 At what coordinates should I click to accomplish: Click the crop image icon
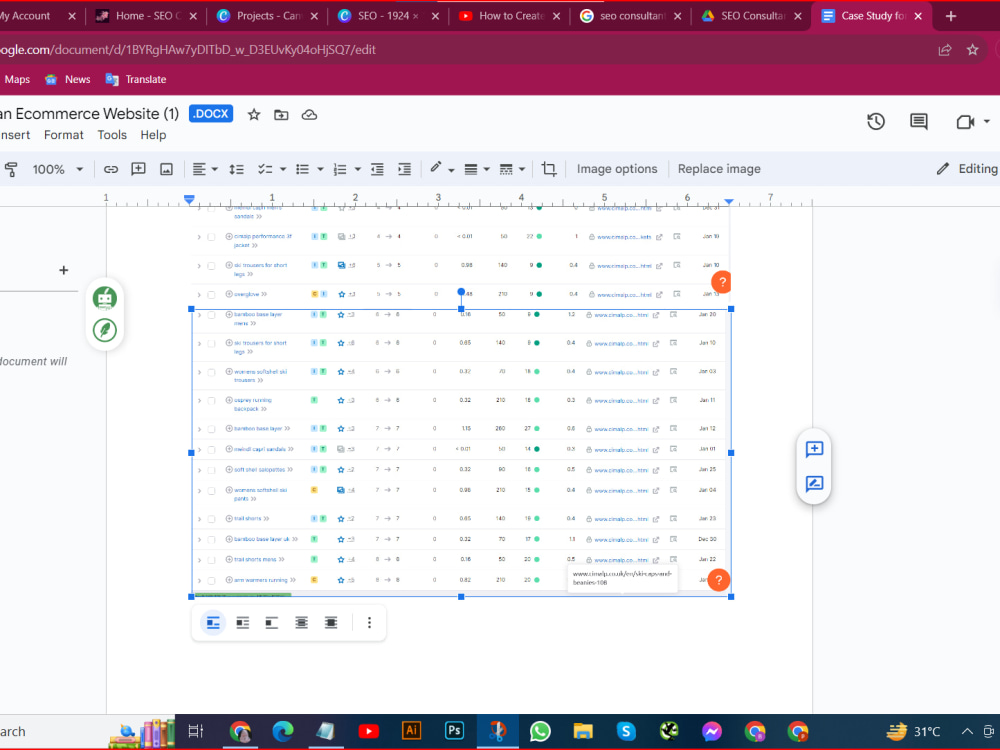[549, 169]
